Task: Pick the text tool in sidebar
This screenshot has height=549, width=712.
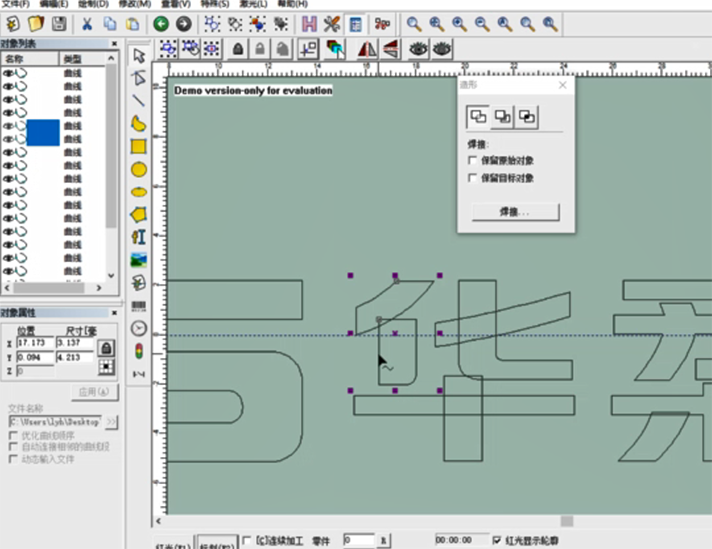Action: 139,236
